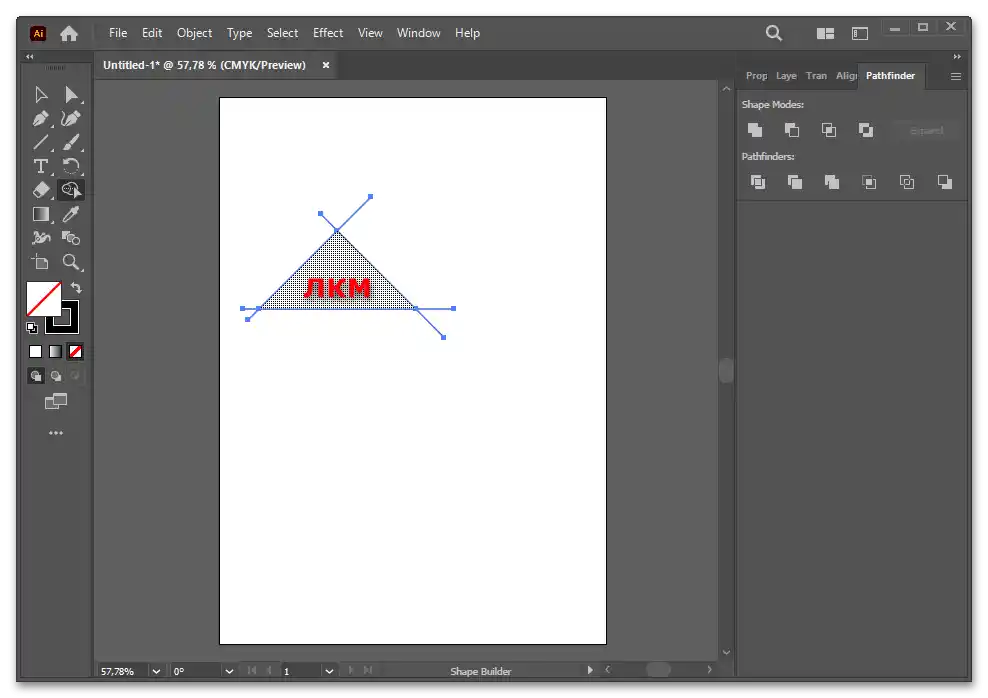Click the Home icon
The image size is (988, 698).
click(x=69, y=33)
